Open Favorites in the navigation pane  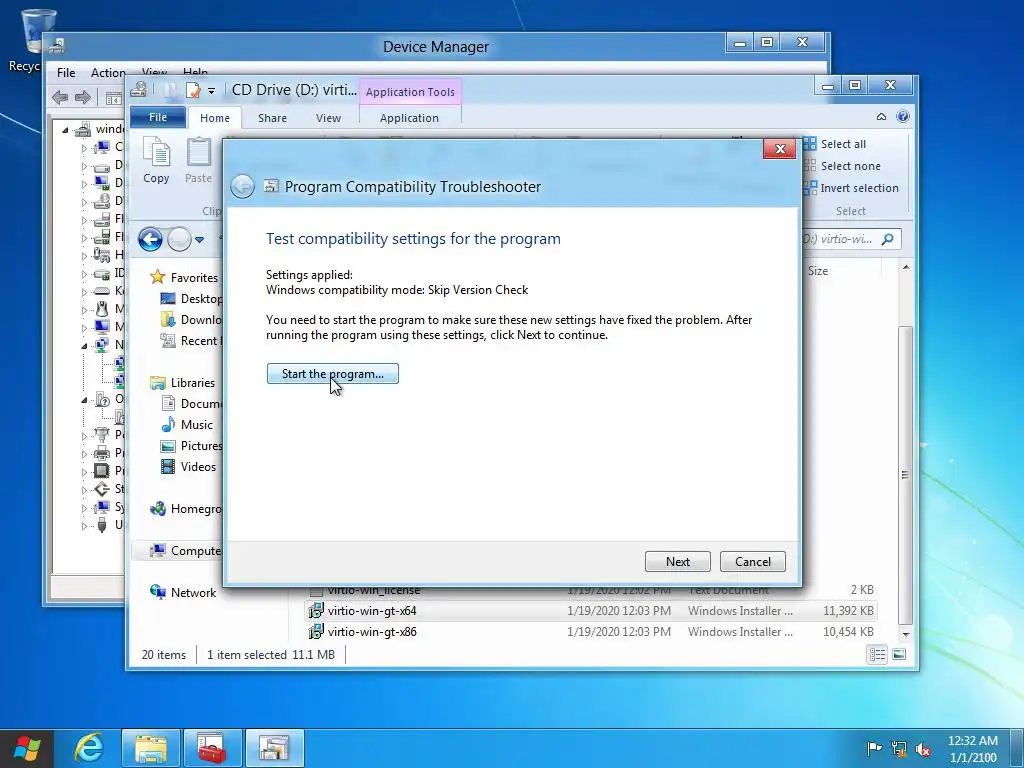[x=184, y=278]
